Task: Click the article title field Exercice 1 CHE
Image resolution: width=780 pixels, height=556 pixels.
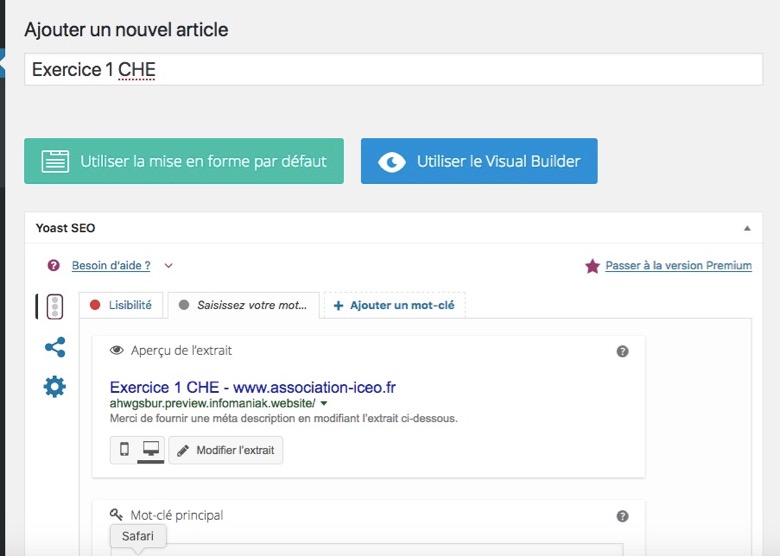Action: [393, 70]
